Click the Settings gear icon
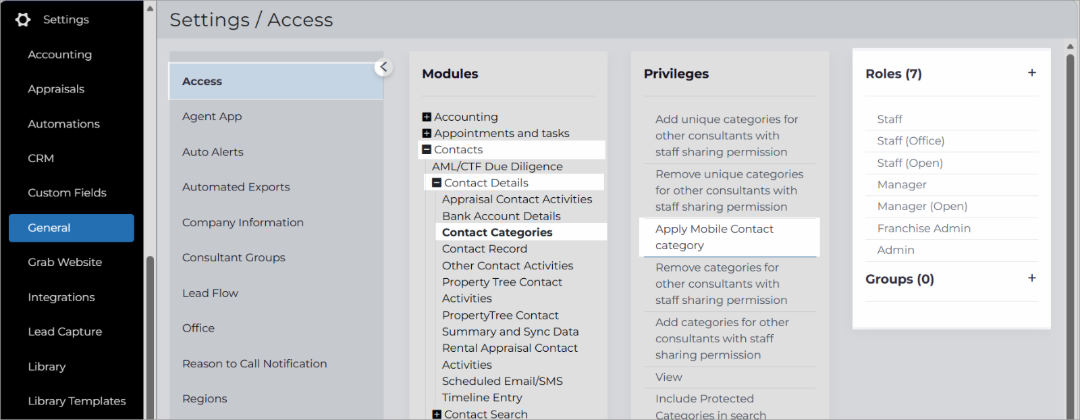This screenshot has height=420, width=1080. point(23,19)
